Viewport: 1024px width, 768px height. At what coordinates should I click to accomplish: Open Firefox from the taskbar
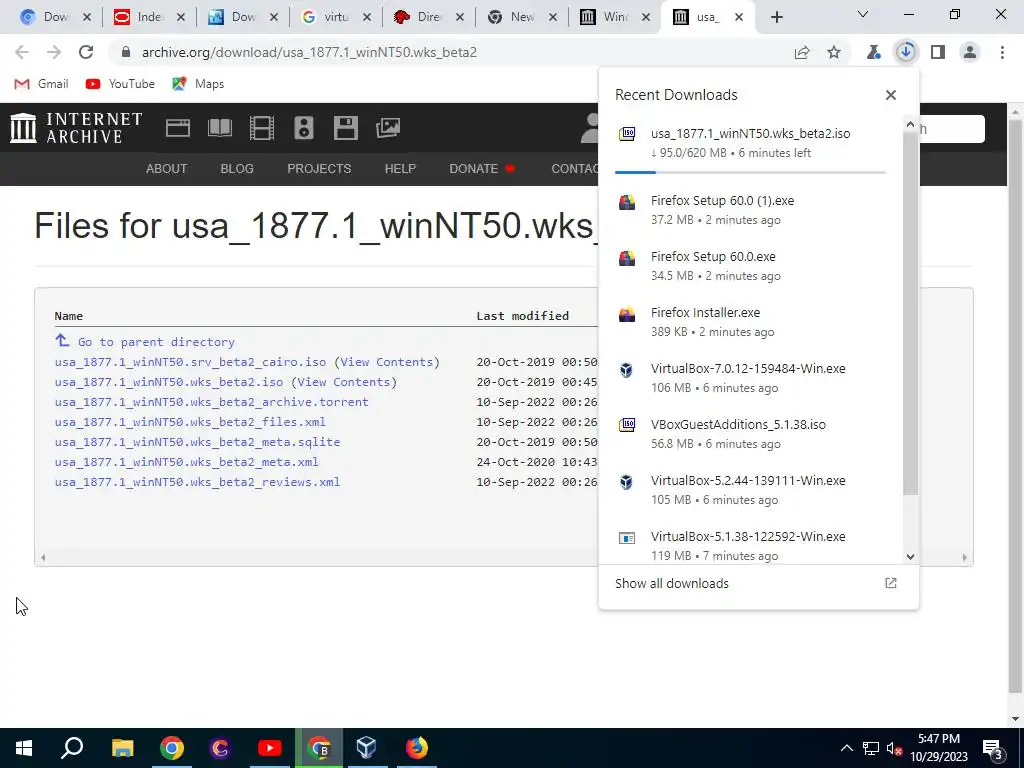point(416,748)
